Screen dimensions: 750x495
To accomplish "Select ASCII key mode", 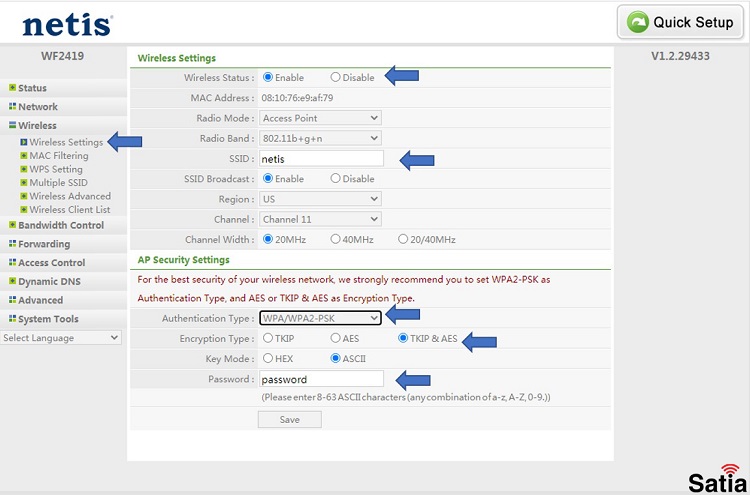I will pyautogui.click(x=335, y=359).
